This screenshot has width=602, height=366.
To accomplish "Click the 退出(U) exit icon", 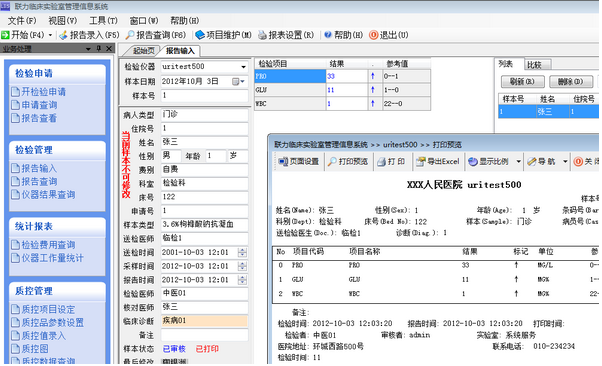I will [x=373, y=35].
